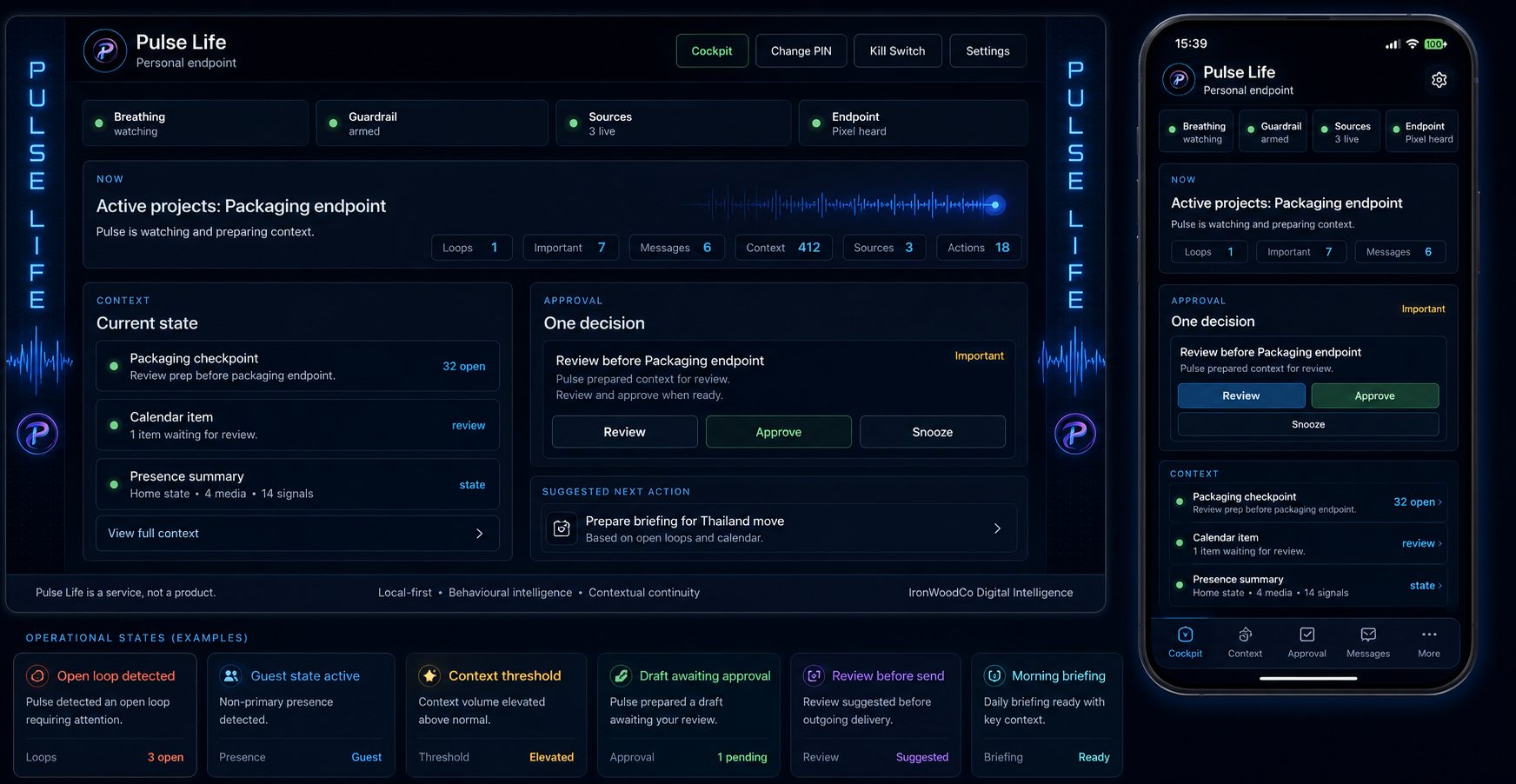
Task: Click the Morning briefing icon
Action: tap(994, 675)
